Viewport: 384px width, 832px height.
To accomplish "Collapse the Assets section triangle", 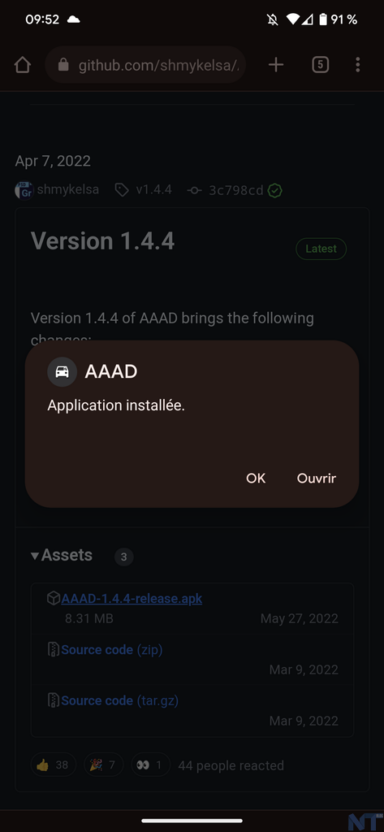I will click(35, 556).
